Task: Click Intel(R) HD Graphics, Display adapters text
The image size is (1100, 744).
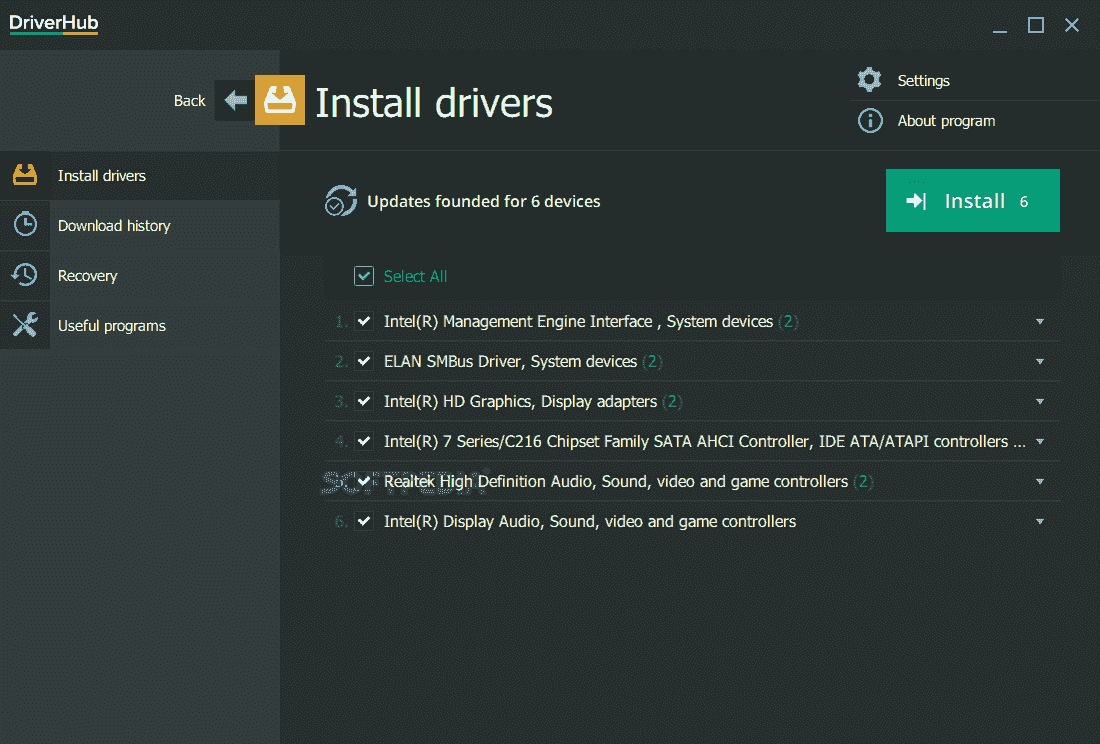Action: [x=520, y=401]
